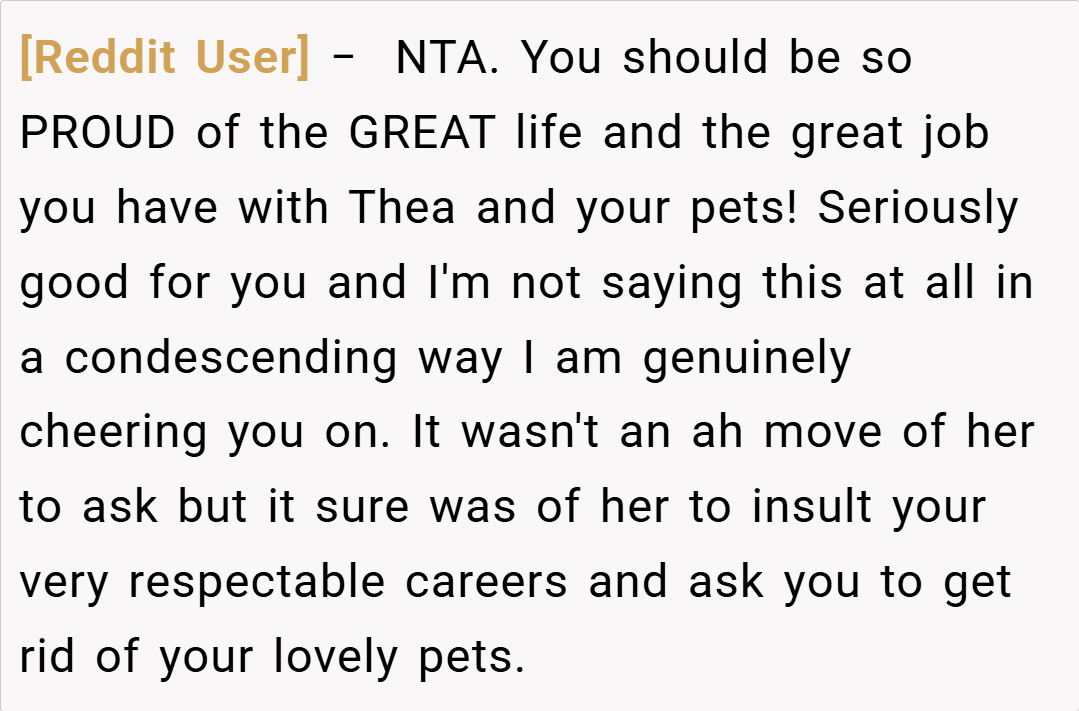The width and height of the screenshot is (1079, 711).
Task: Click the word "cheering"
Action: 113,433
